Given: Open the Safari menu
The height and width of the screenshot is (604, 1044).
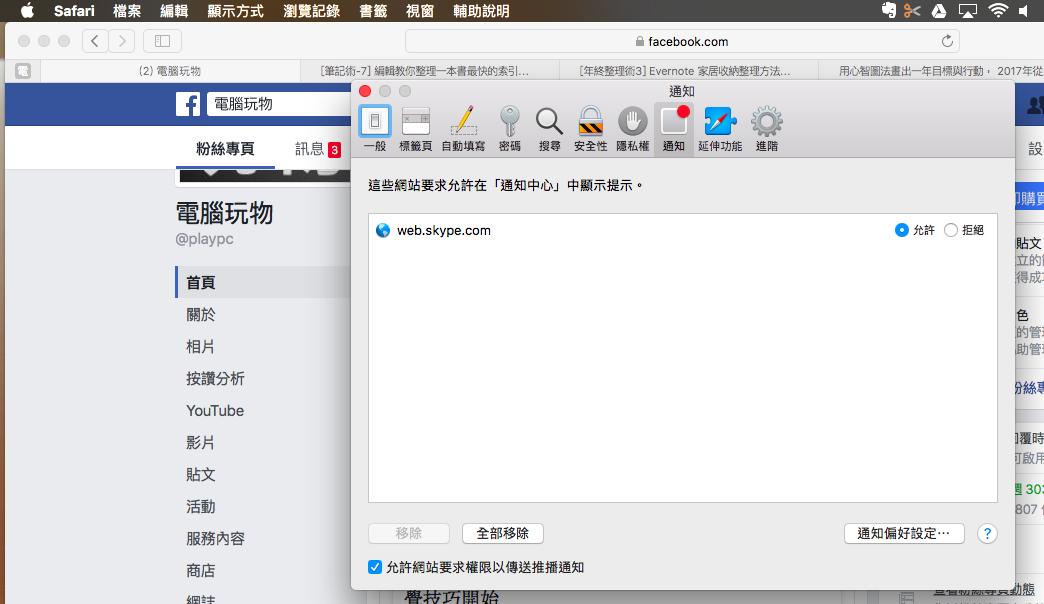Looking at the screenshot, I should [x=74, y=11].
